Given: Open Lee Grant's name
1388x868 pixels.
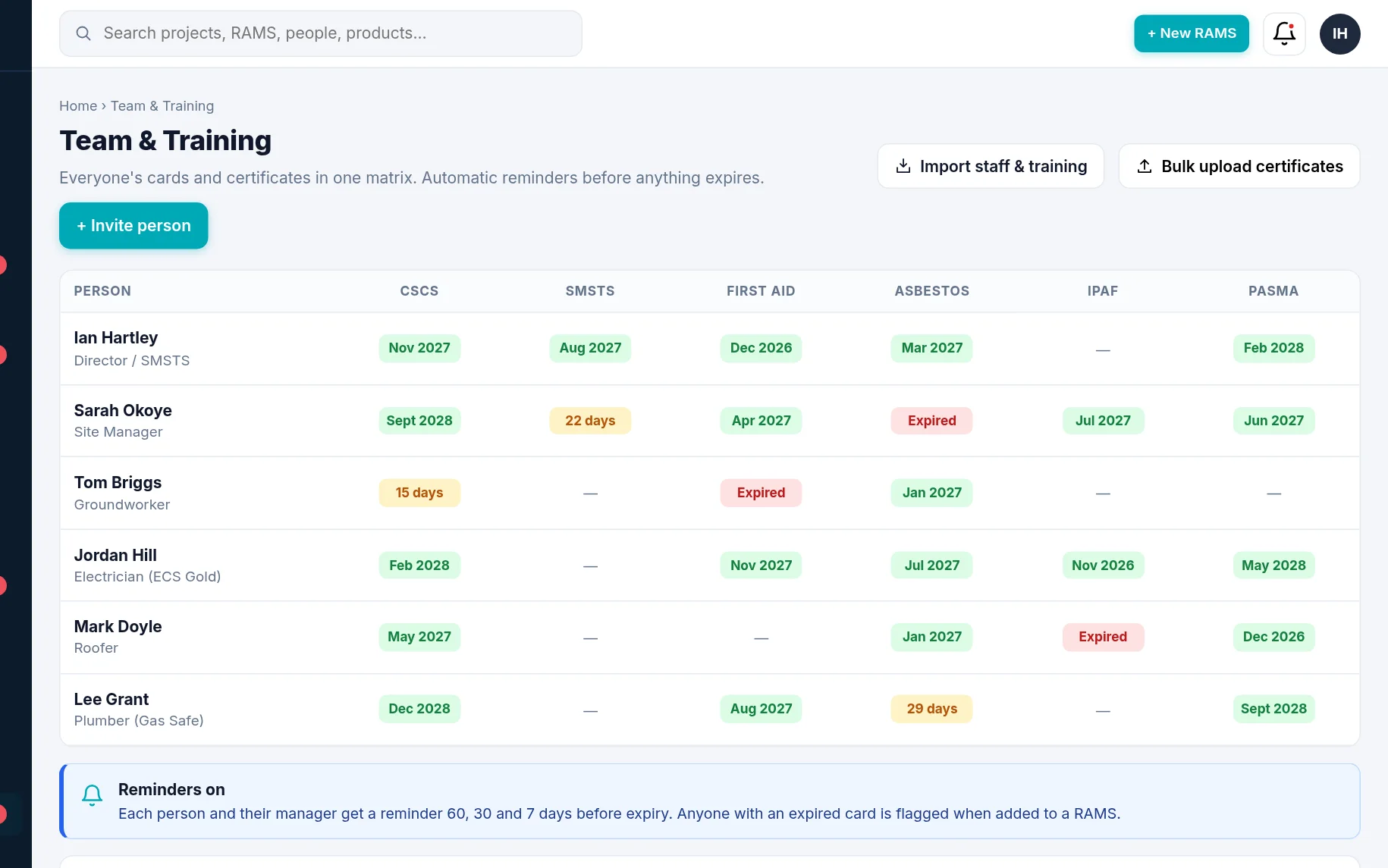Looking at the screenshot, I should point(111,699).
